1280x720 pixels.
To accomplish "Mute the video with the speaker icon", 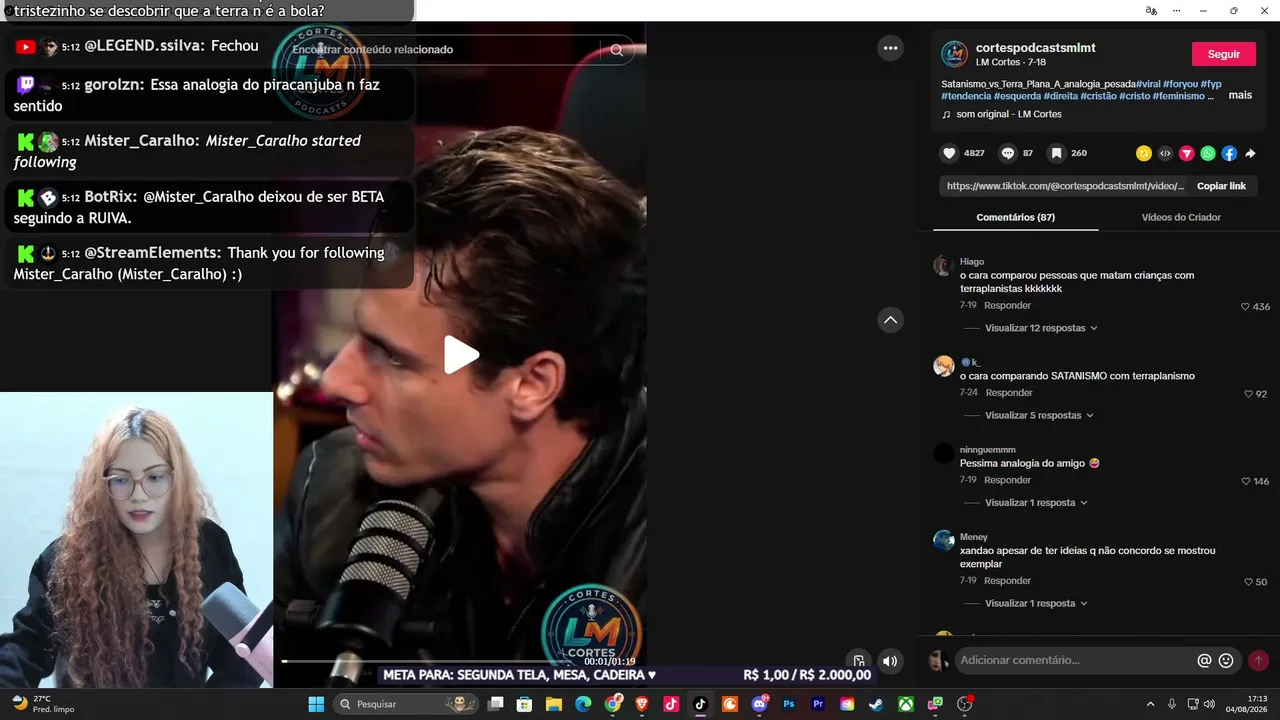I will (890, 661).
